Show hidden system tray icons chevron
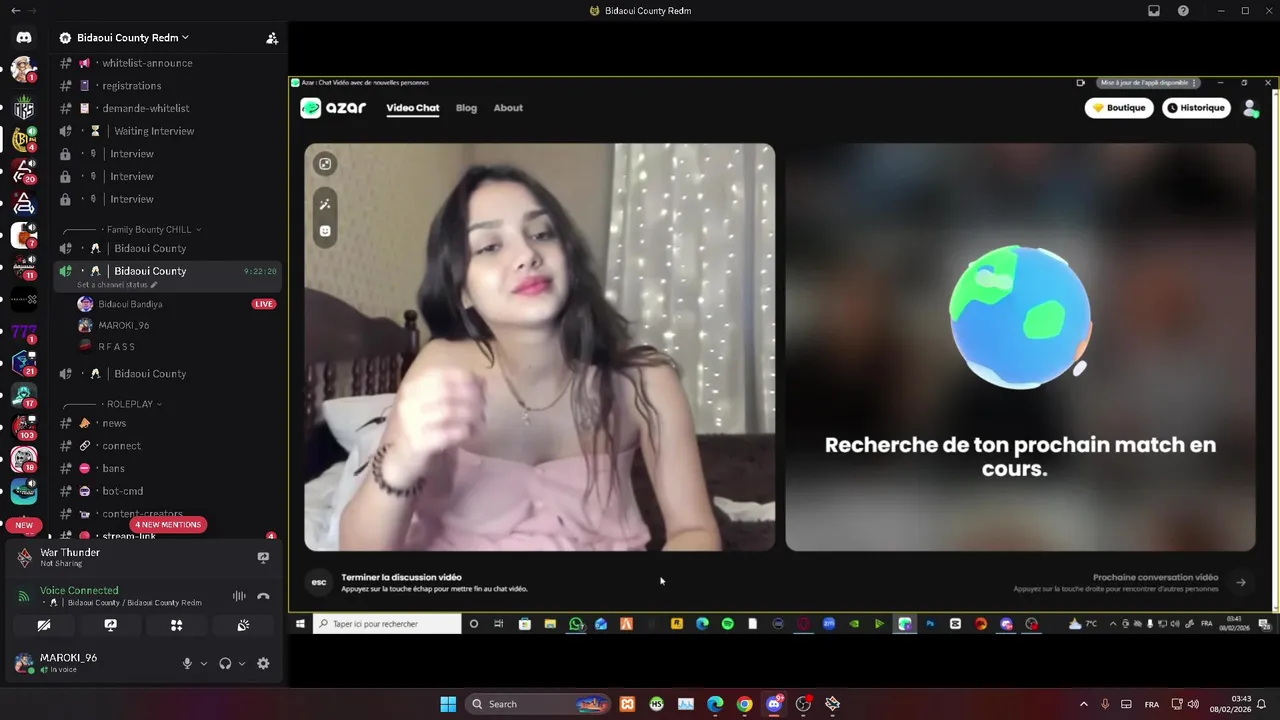Screen dimensions: 1280x720 point(1084,704)
